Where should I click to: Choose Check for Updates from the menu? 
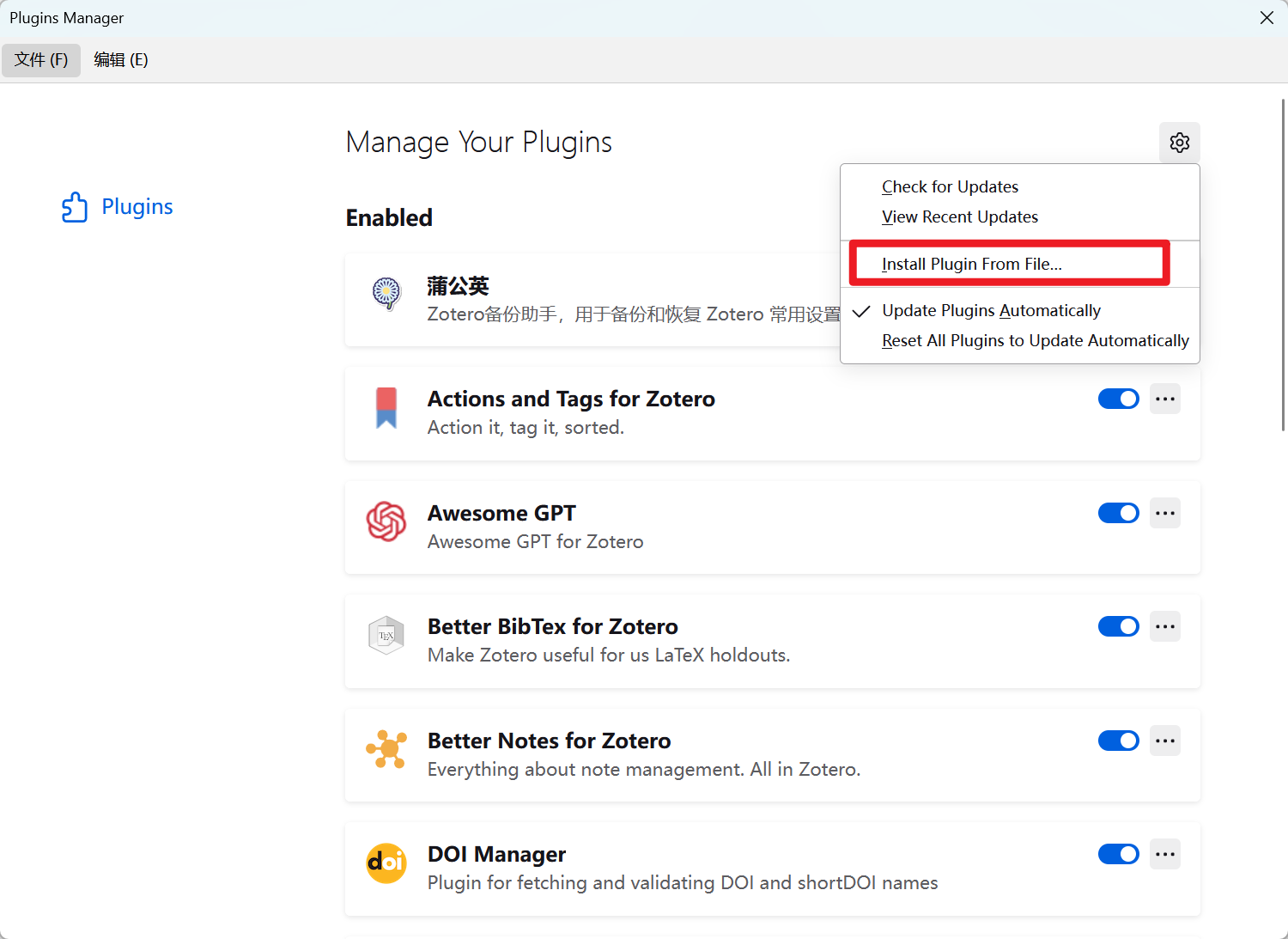pos(950,187)
